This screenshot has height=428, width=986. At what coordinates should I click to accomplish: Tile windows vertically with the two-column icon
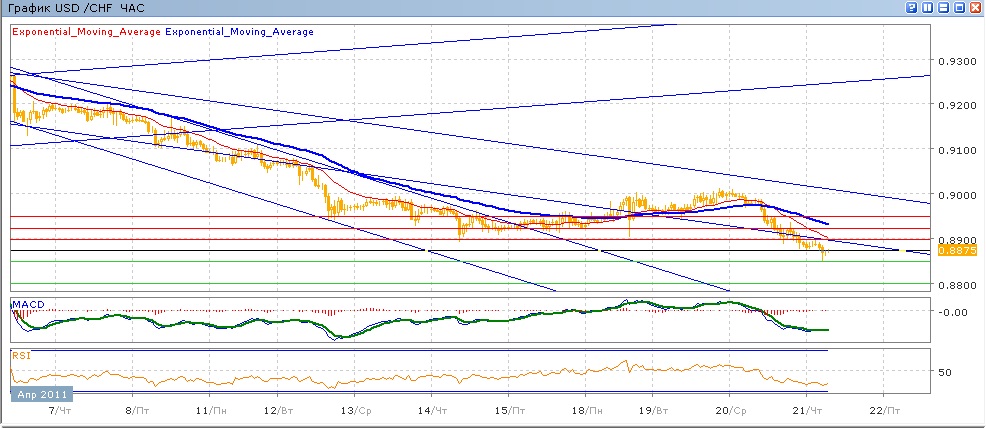pyautogui.click(x=928, y=8)
